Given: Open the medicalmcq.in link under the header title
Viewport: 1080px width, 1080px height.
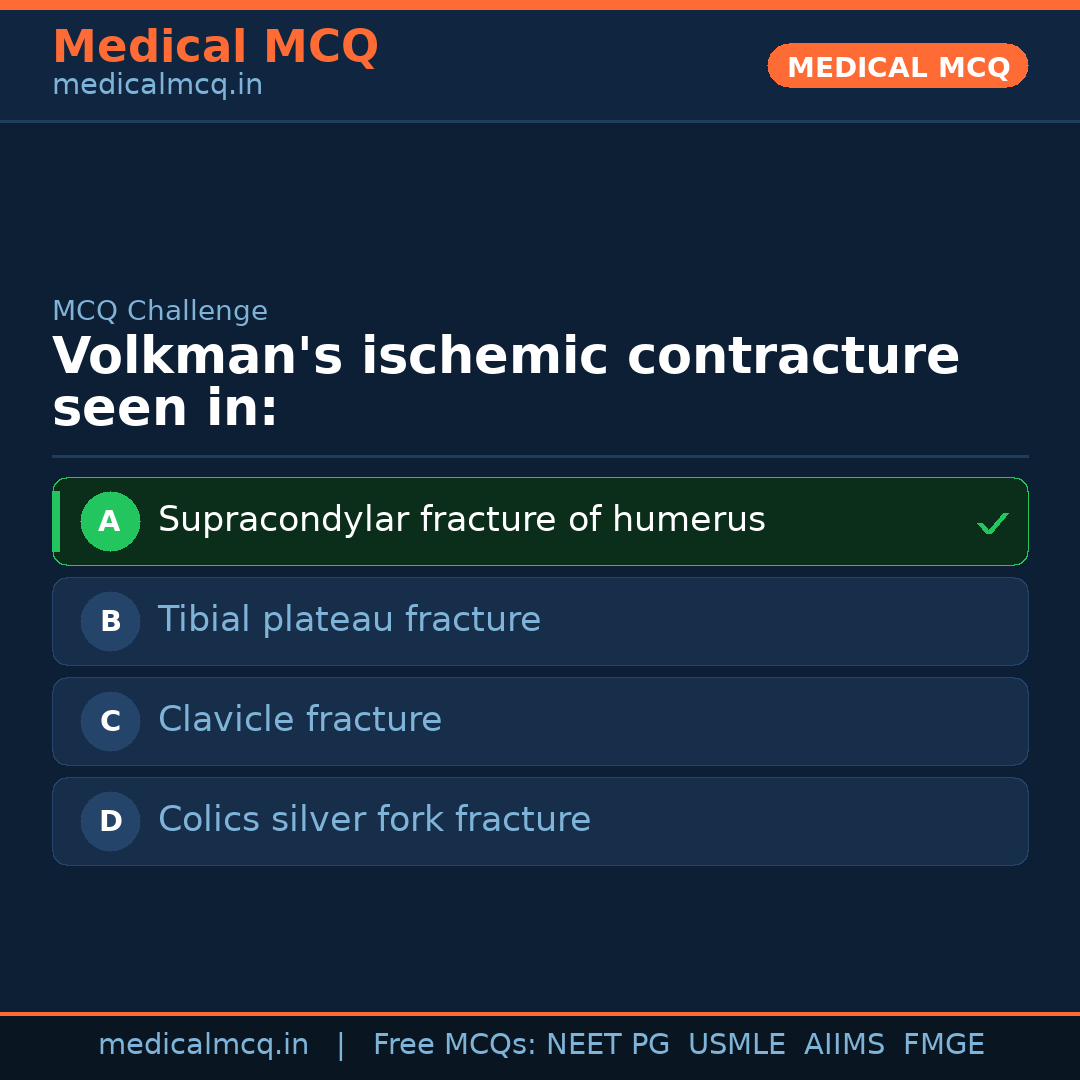Looking at the screenshot, I should pyautogui.click(x=157, y=86).
